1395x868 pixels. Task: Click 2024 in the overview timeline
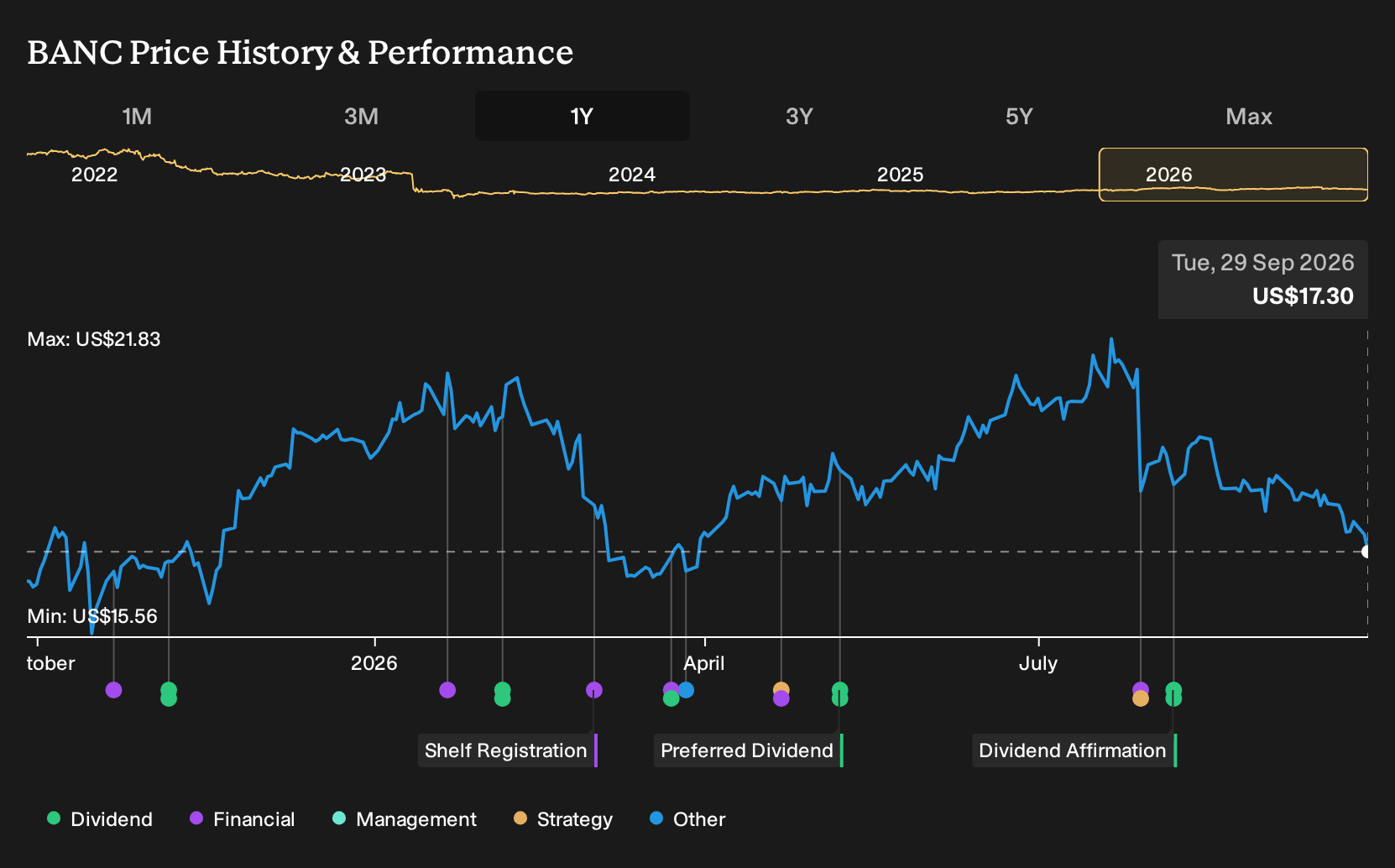pyautogui.click(x=632, y=175)
